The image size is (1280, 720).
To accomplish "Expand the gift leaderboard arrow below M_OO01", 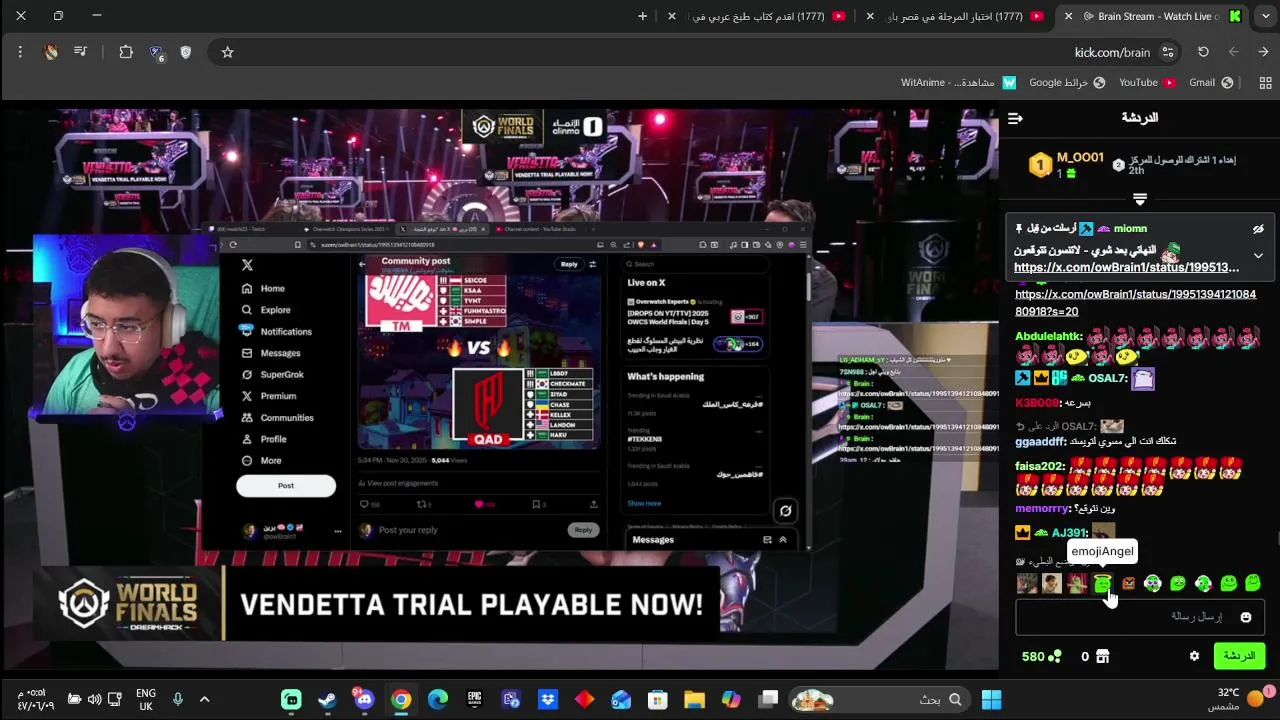I will tap(1139, 200).
